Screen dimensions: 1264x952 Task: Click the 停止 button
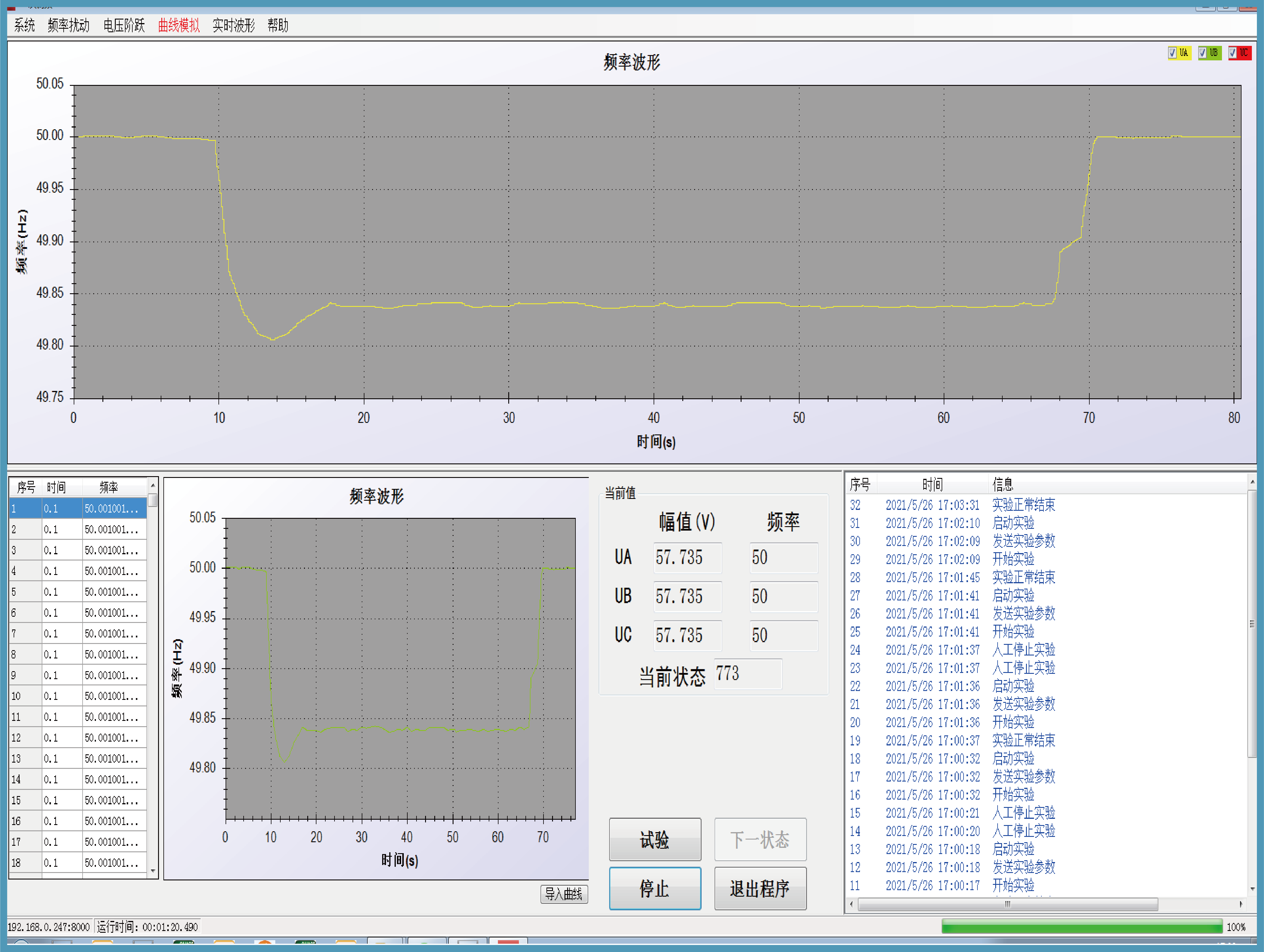(x=655, y=888)
